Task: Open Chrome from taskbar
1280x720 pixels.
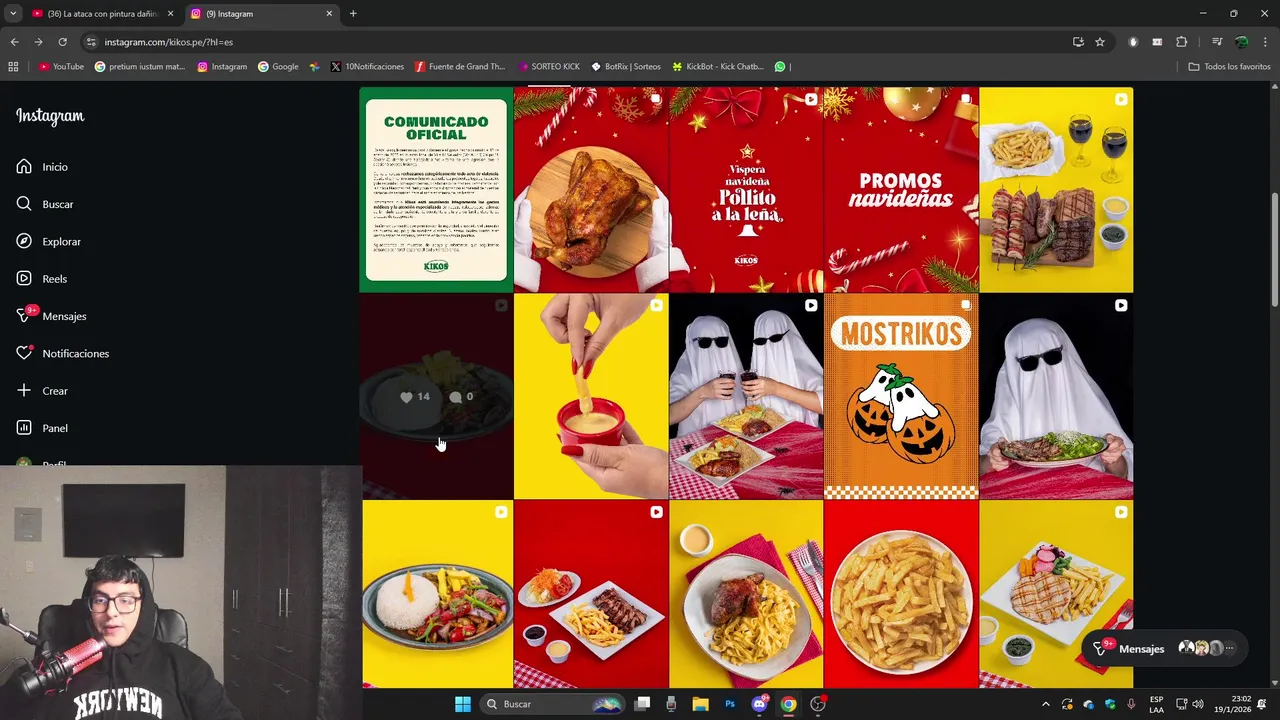Action: (788, 704)
